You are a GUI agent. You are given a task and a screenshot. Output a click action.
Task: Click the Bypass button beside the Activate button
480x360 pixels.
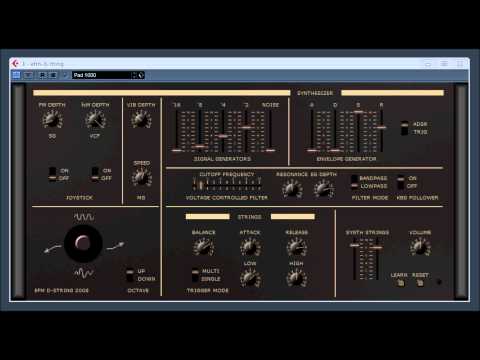[x=28, y=75]
